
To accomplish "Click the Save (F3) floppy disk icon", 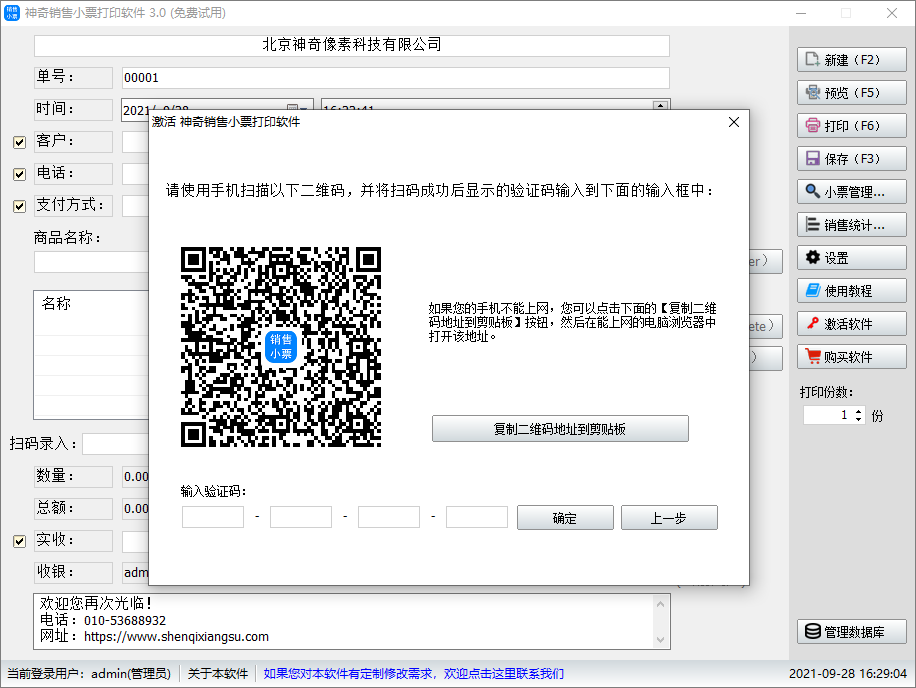I will [813, 158].
